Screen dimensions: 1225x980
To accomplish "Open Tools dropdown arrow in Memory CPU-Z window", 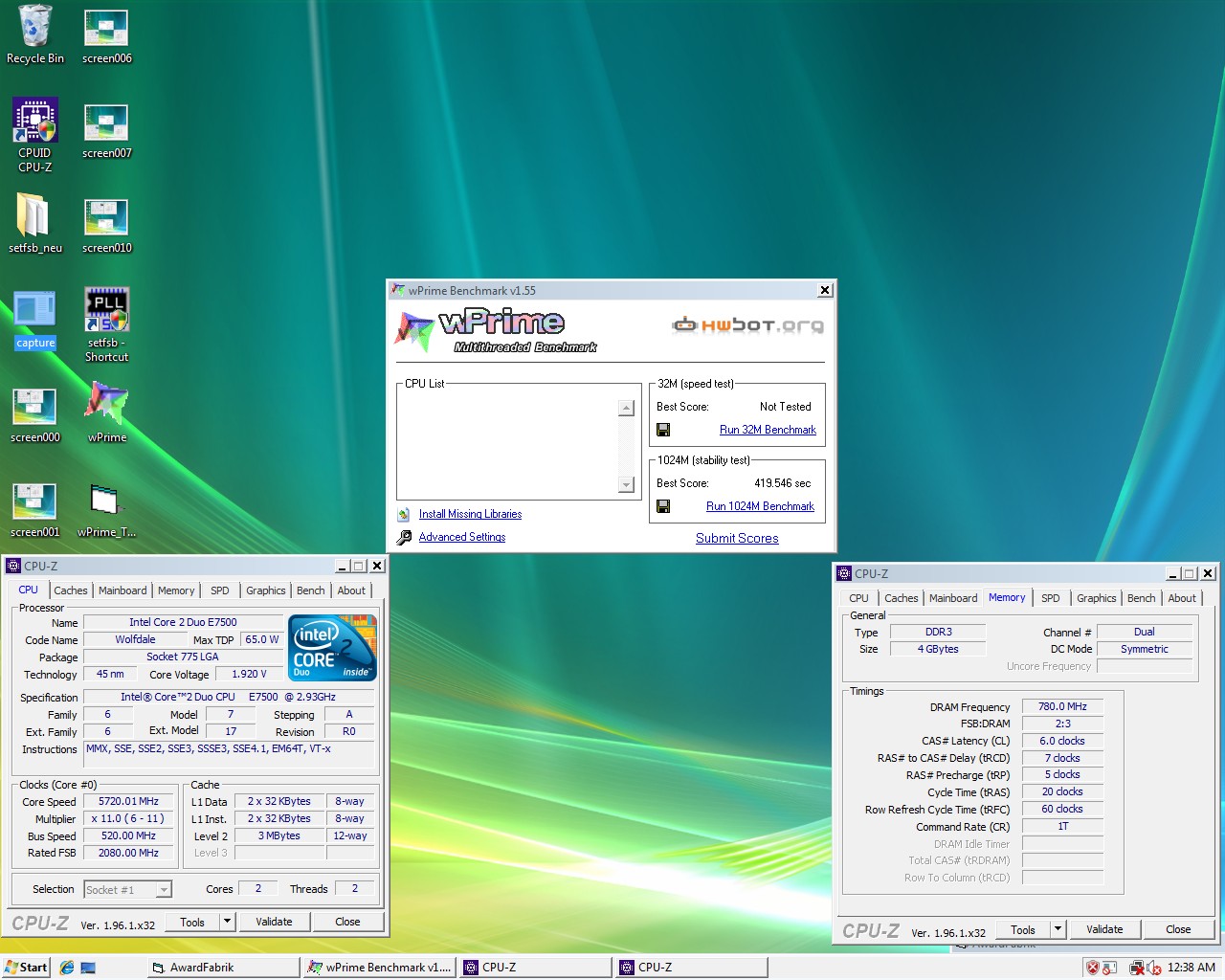I will (x=1058, y=929).
